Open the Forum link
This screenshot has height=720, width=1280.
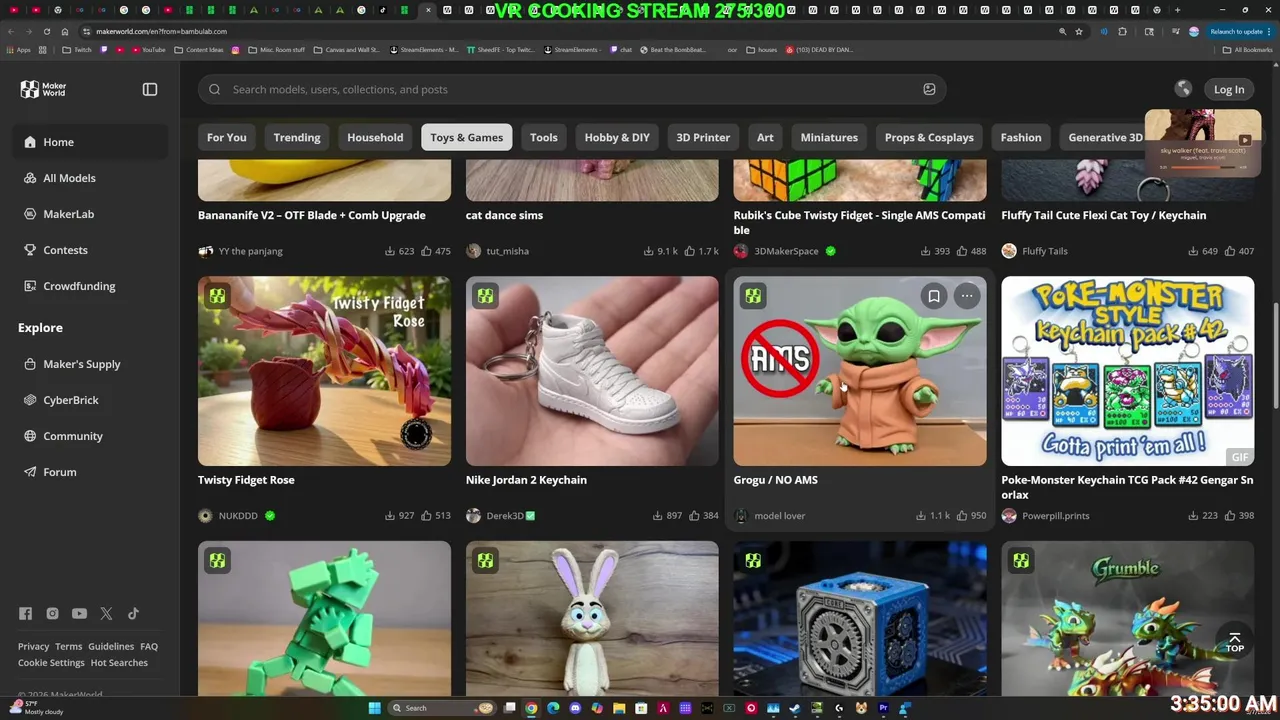[x=91, y=472]
